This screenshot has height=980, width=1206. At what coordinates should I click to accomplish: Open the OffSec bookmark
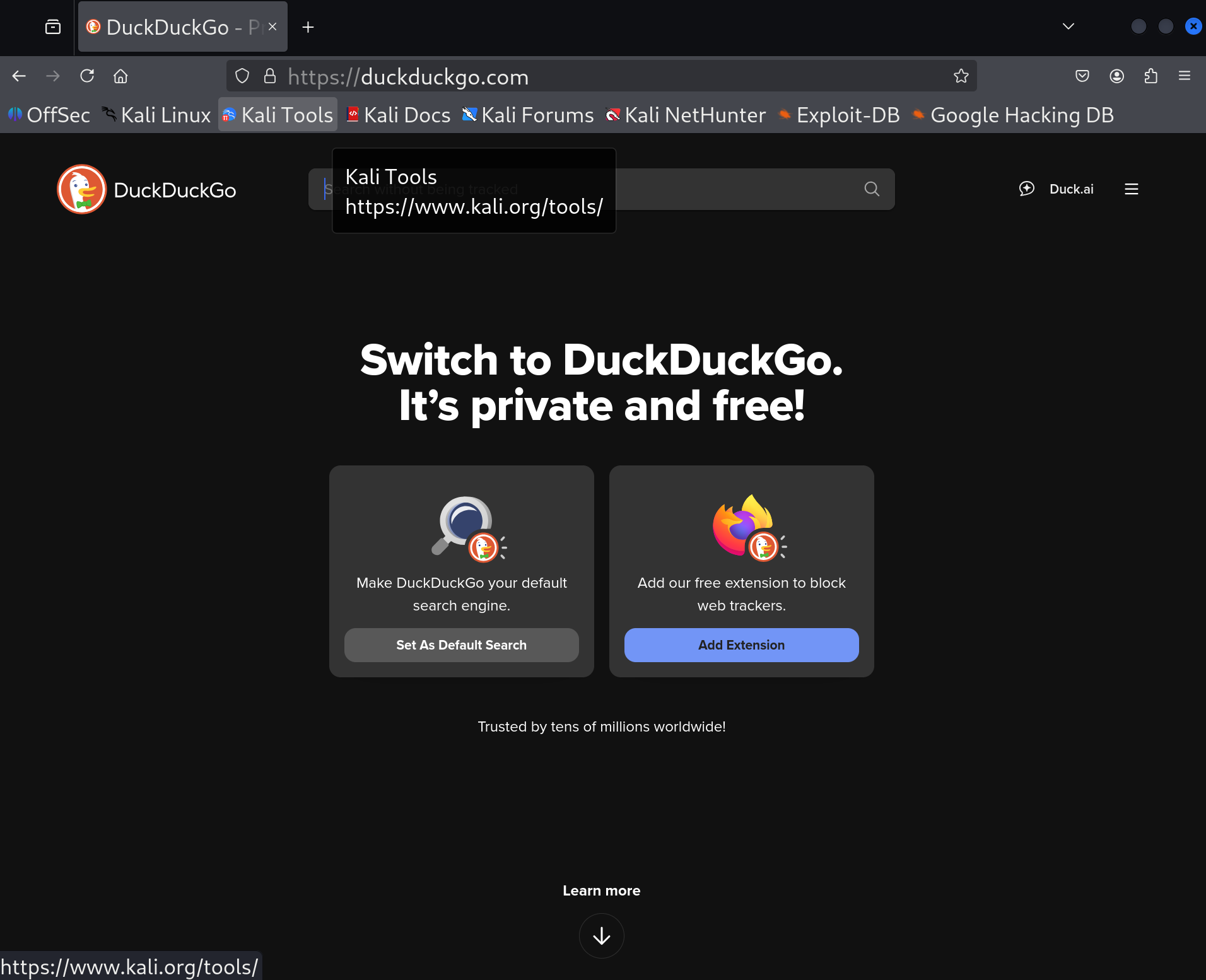pos(49,115)
